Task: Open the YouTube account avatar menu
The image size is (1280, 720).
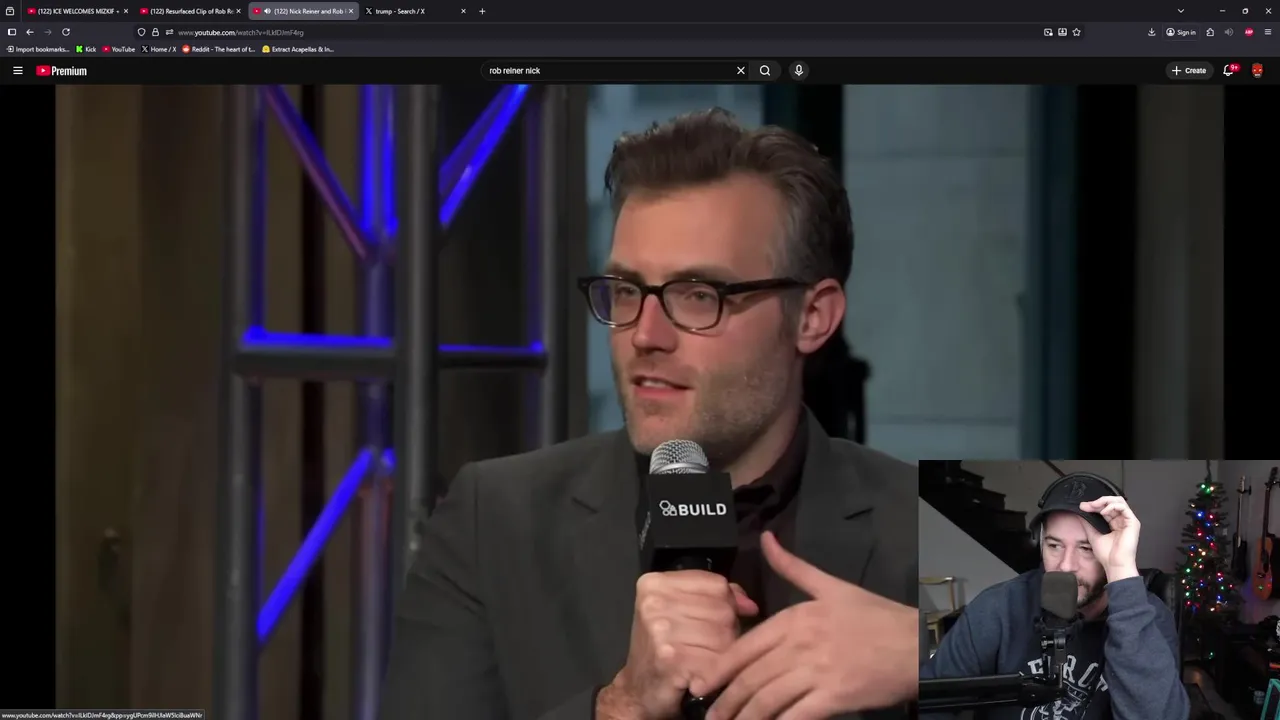Action: 1257,71
